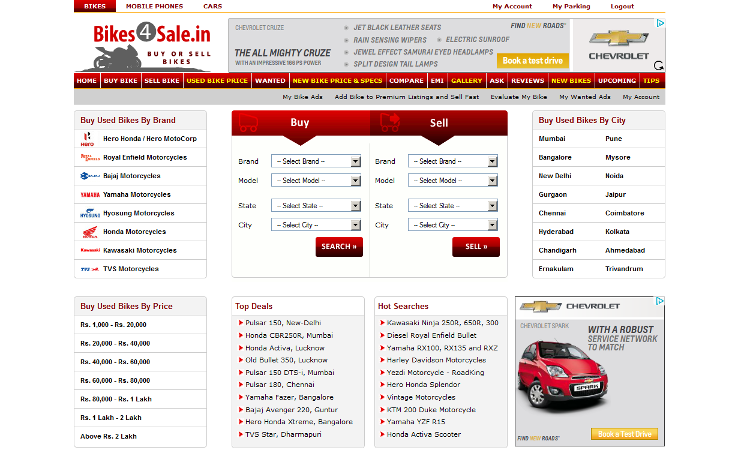Choose price range Above Rs. 2 Lakh
Image resolution: width=750 pixels, height=450 pixels.
click(109, 436)
